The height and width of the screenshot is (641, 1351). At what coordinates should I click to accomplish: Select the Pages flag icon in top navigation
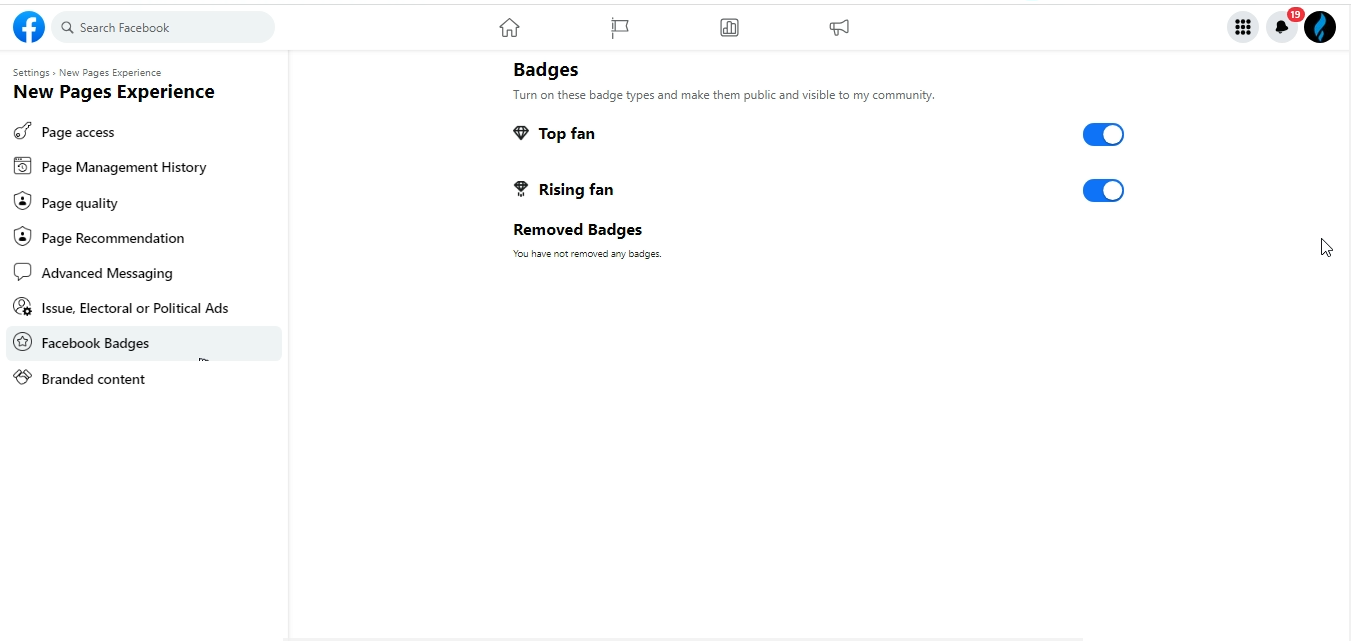(x=619, y=27)
